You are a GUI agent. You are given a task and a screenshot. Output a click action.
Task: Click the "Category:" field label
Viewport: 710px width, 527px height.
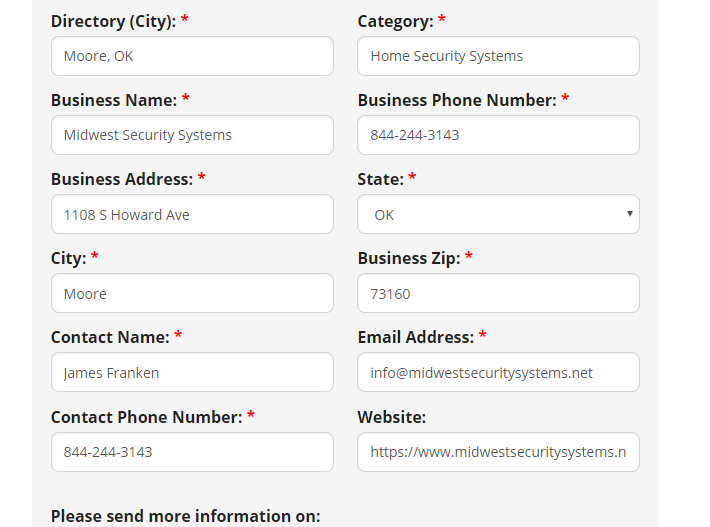click(x=395, y=21)
